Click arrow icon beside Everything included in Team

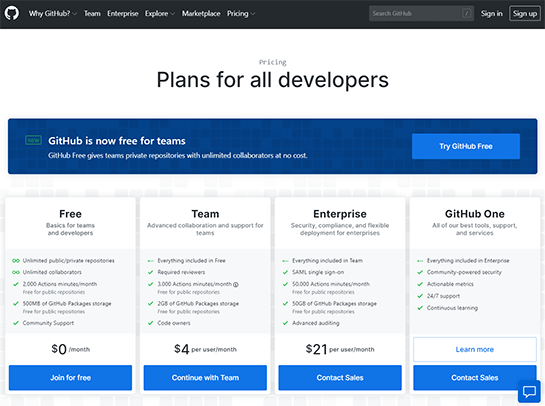coord(285,261)
